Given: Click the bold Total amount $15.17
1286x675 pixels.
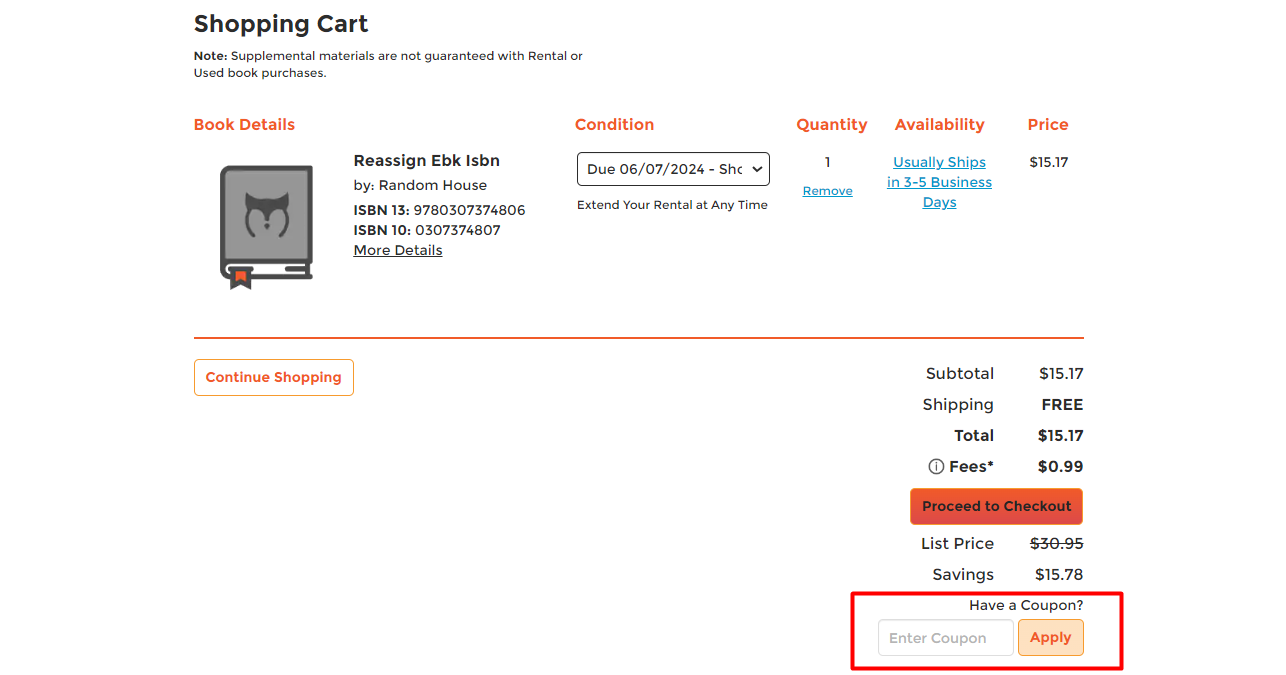Looking at the screenshot, I should pos(1060,436).
